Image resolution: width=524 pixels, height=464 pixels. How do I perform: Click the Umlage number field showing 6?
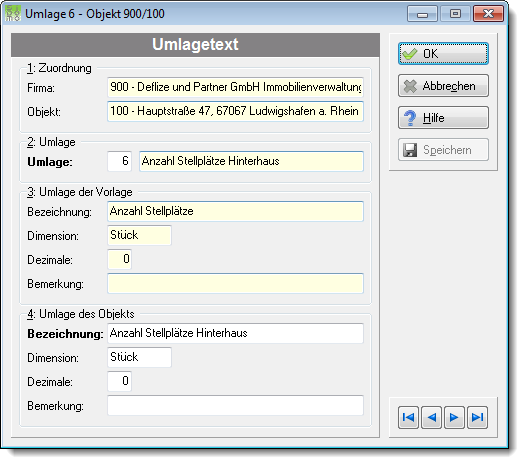click(x=119, y=161)
